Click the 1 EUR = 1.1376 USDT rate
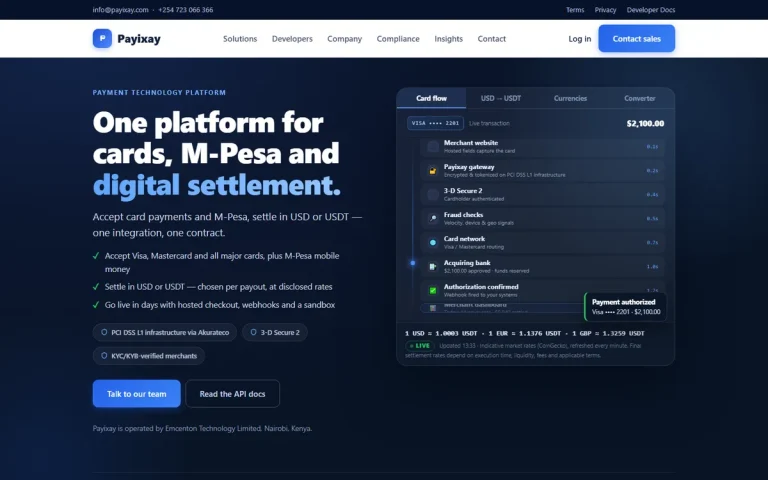Screen dimensions: 768x480 click(525, 334)
